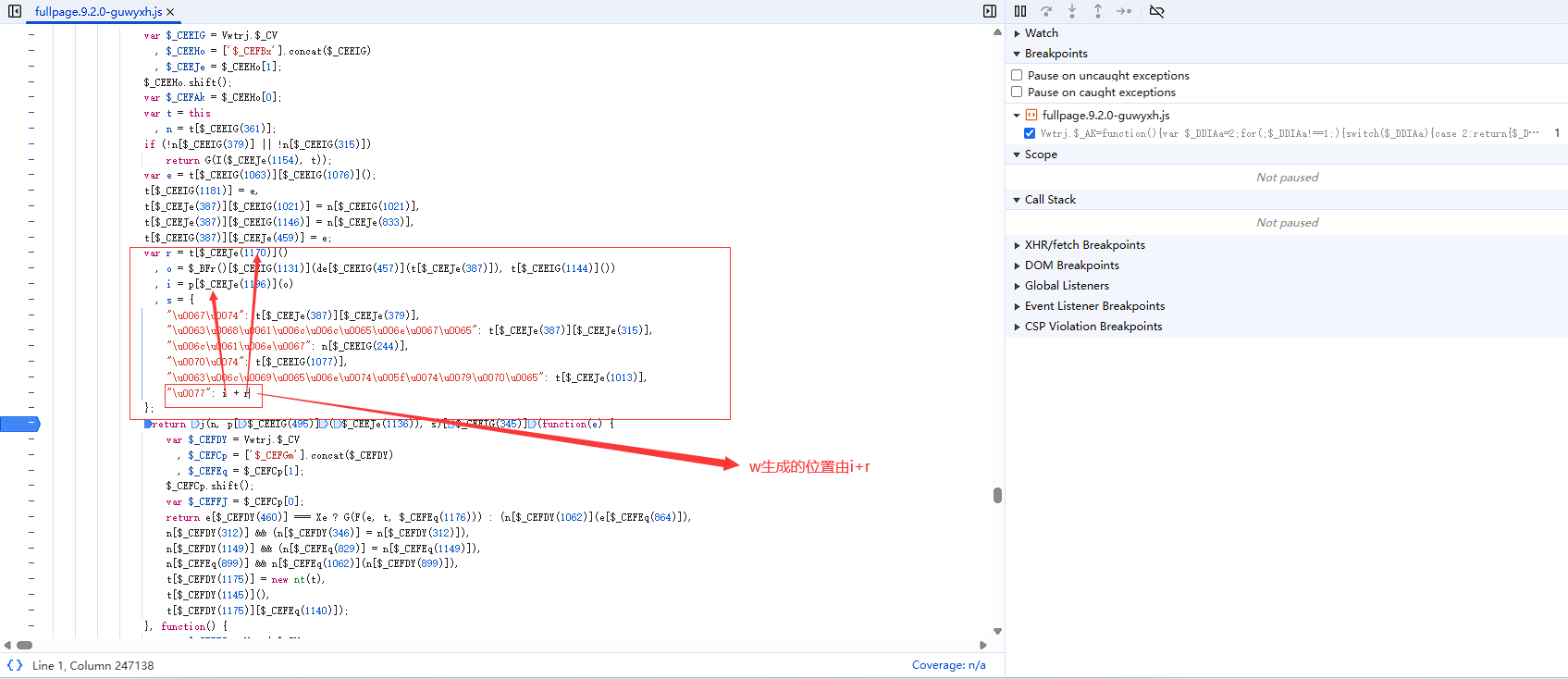Uncheck the Vwtrj.$_AK breakpoint checkbox
1568x679 pixels.
click(x=1030, y=133)
